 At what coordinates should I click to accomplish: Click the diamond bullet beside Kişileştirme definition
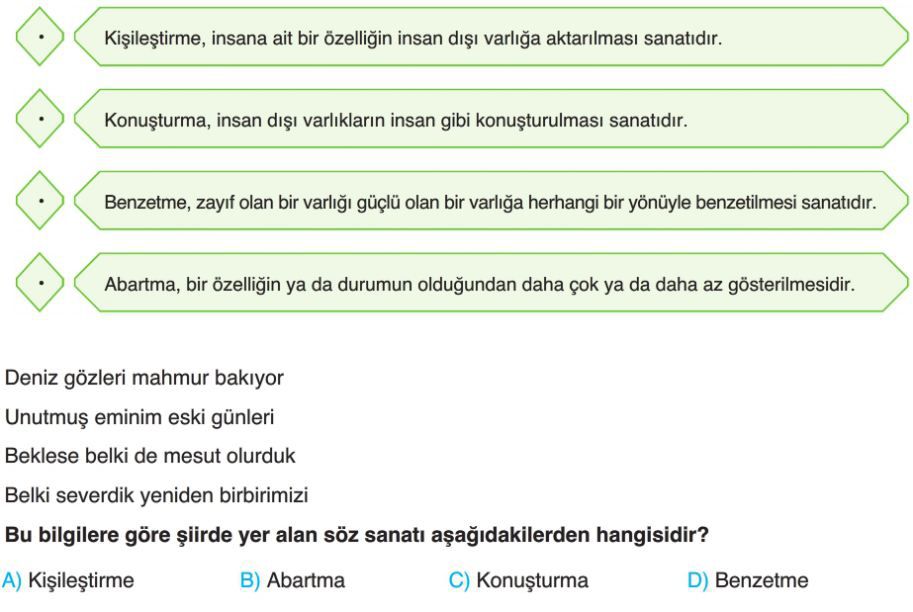[x=40, y=37]
